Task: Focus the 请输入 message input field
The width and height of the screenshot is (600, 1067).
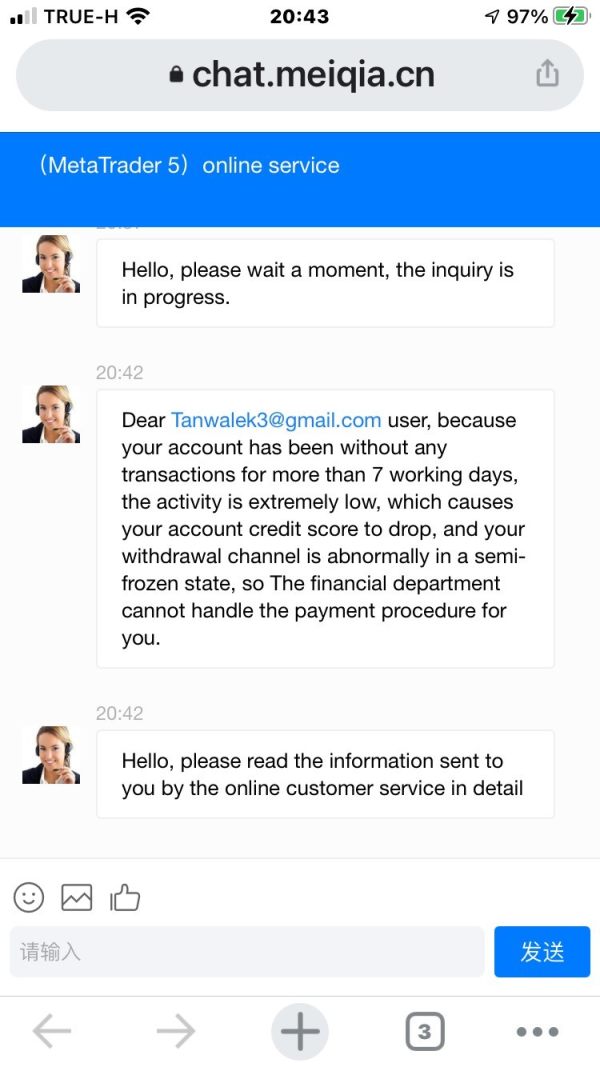Action: [247, 951]
